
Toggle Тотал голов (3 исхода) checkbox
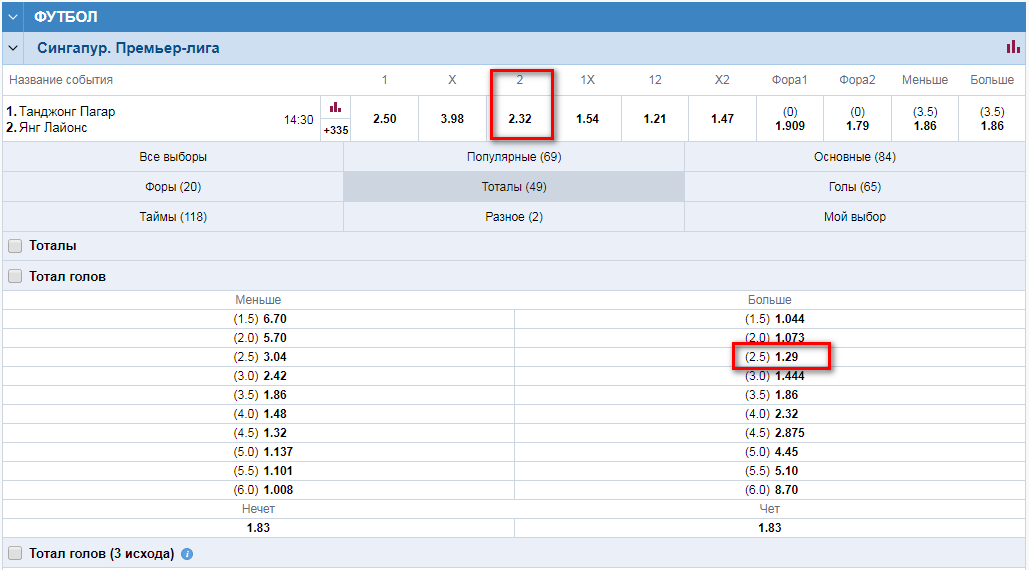pyautogui.click(x=15, y=554)
